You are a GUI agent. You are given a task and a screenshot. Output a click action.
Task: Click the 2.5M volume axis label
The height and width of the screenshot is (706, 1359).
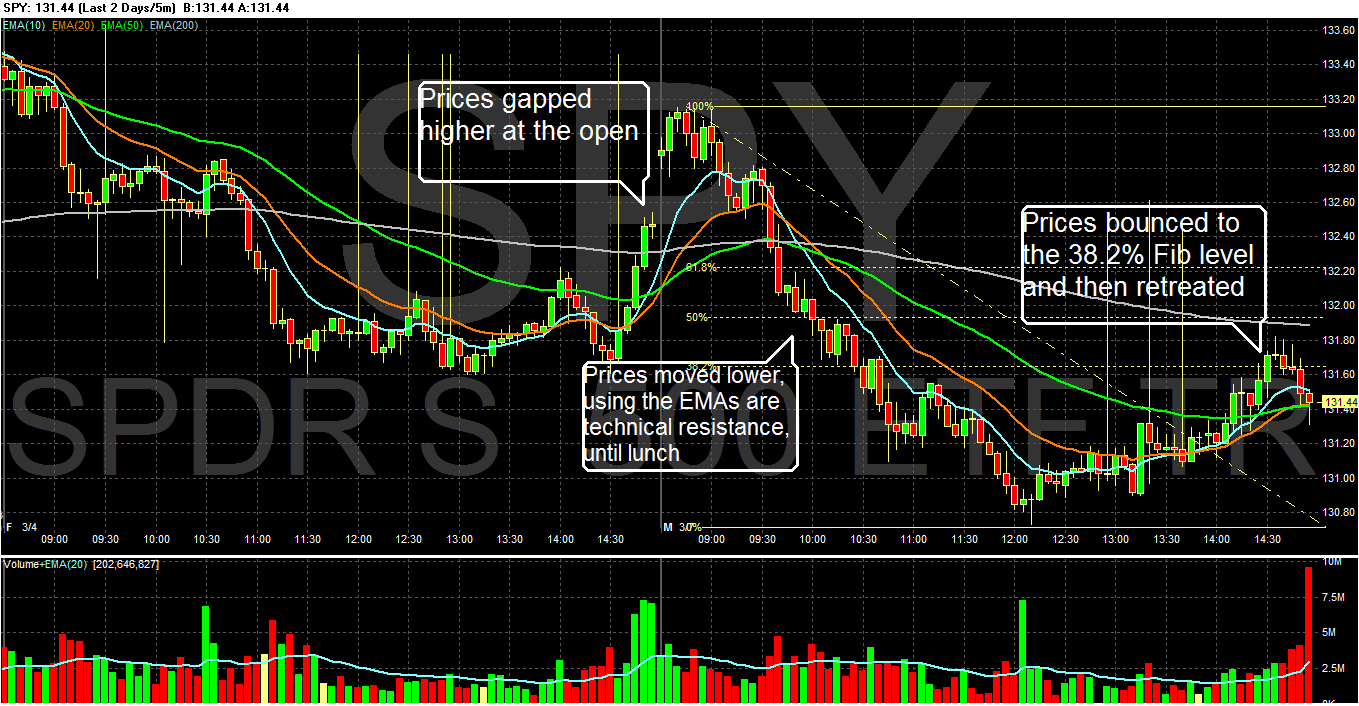point(1335,666)
